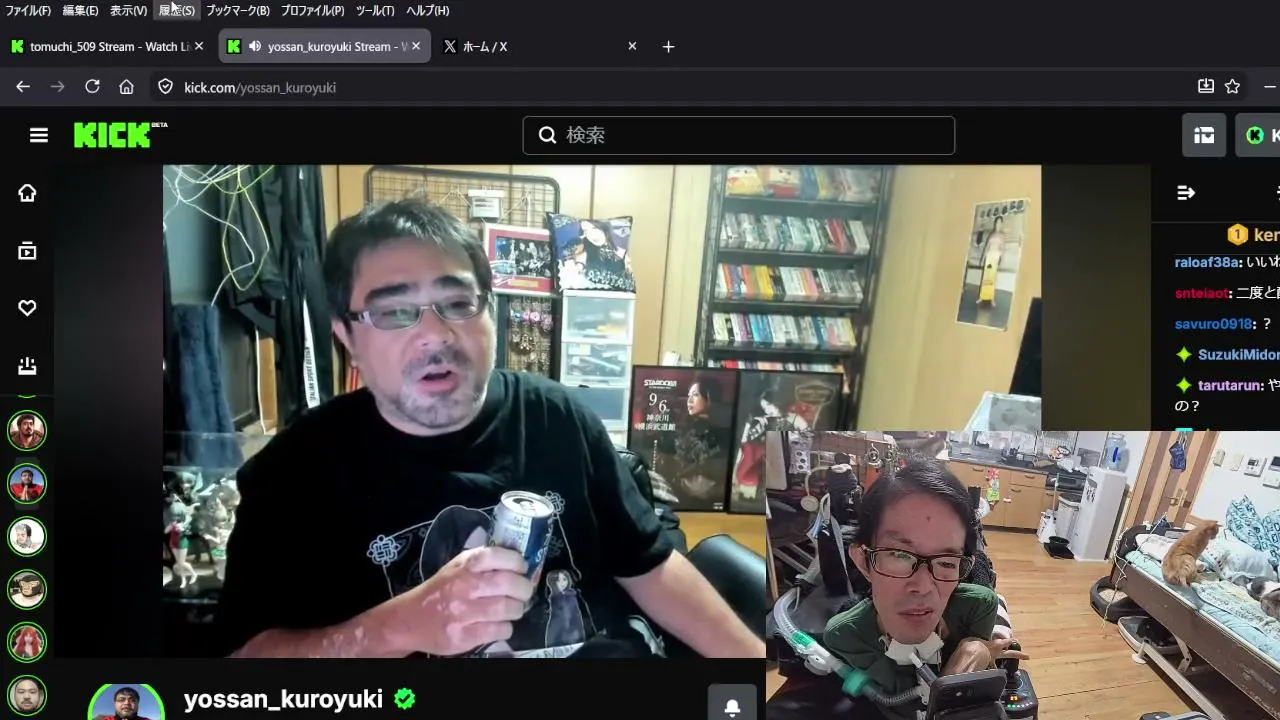Image resolution: width=1280 pixels, height=720 pixels.
Task: Open Following heart icon in sidebar
Action: pos(27,308)
